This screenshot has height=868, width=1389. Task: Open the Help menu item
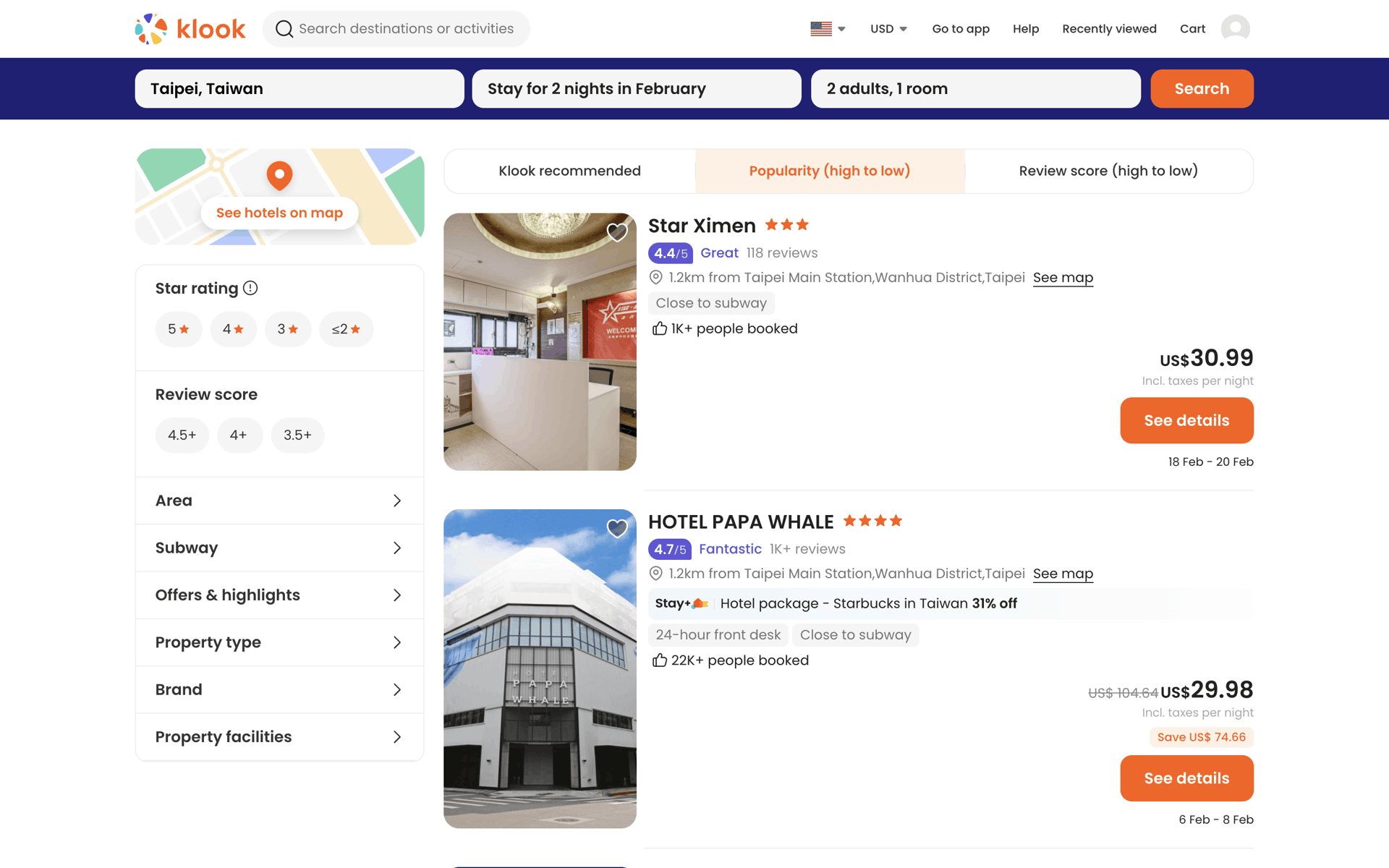(x=1026, y=29)
